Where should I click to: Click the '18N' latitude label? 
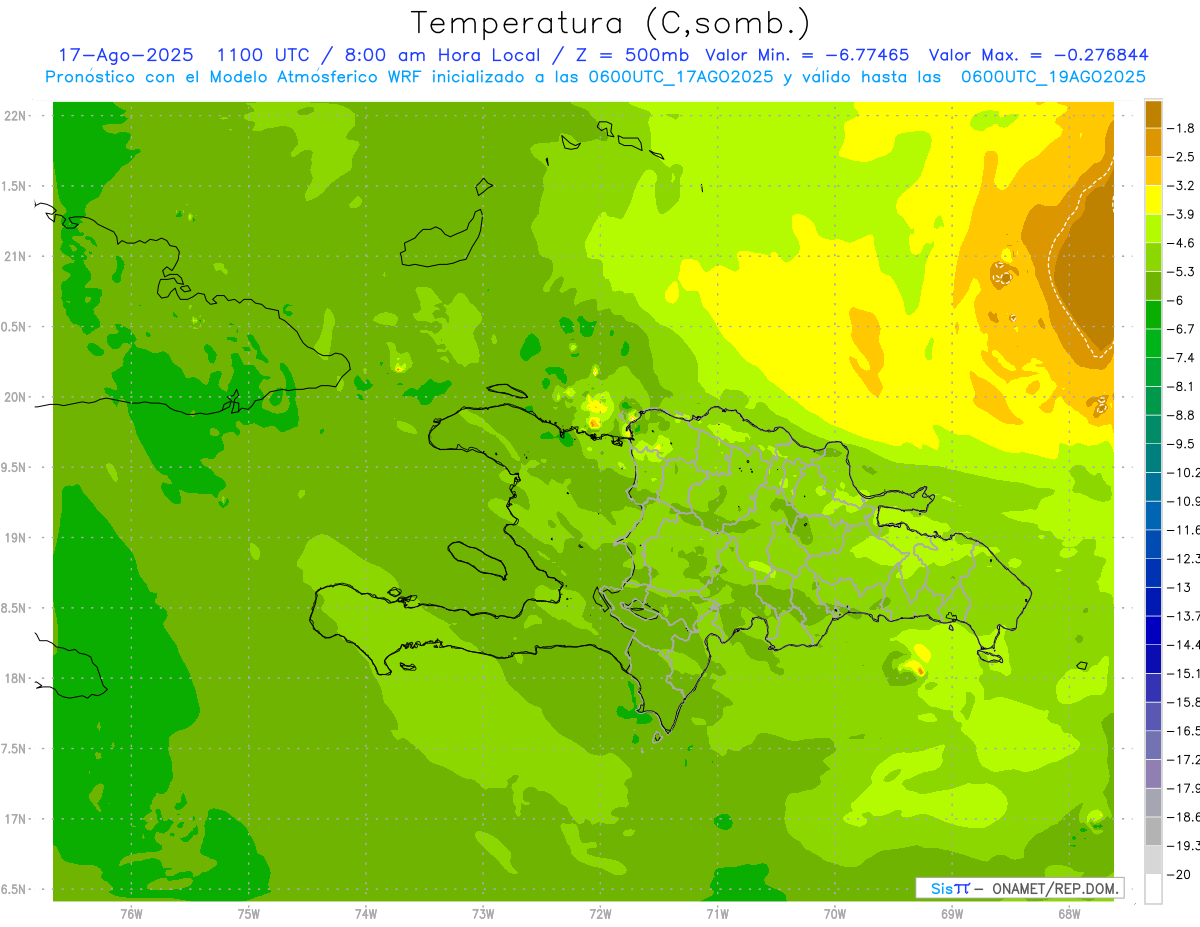coord(16,678)
